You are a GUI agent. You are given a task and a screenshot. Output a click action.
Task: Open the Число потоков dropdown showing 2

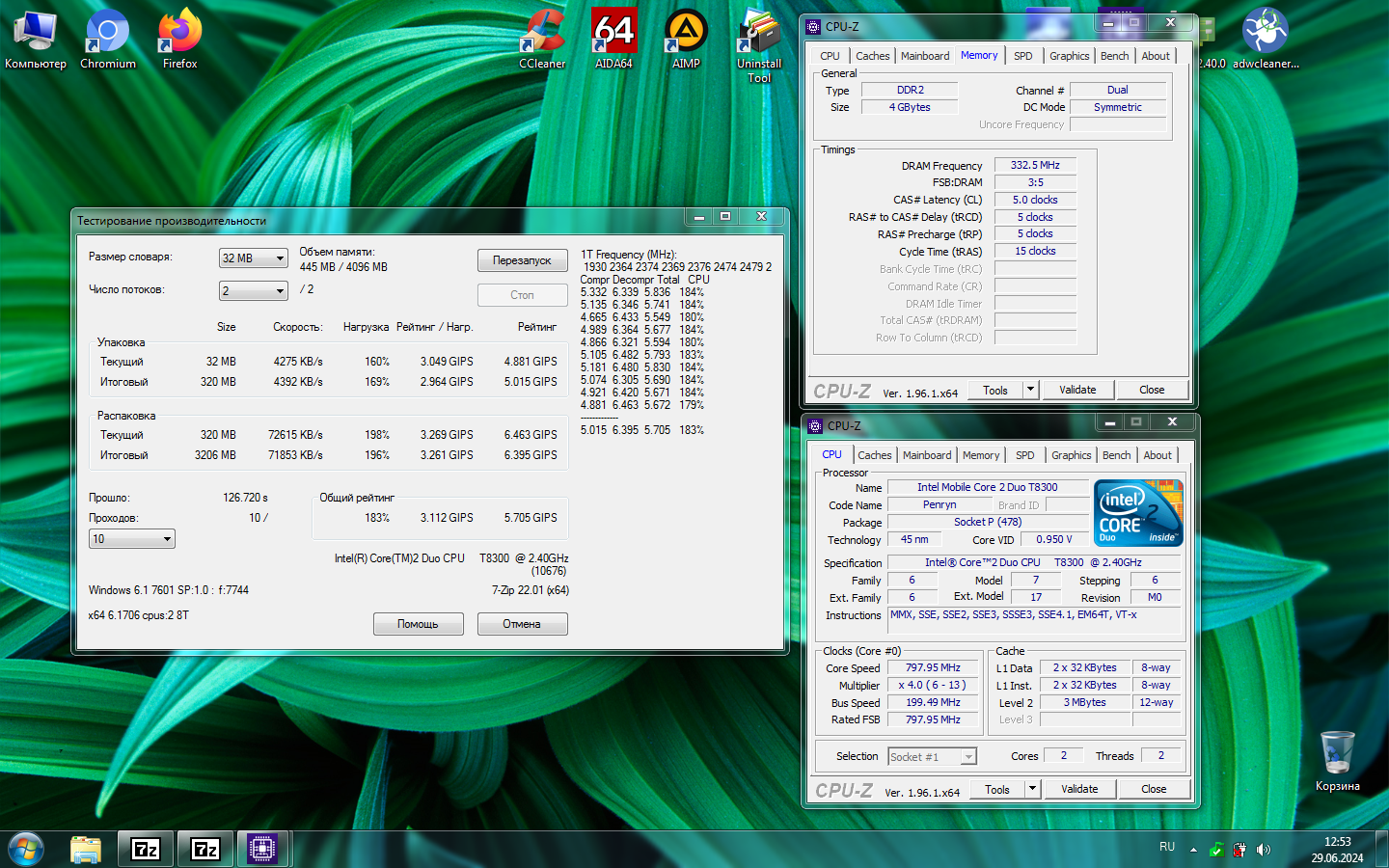(x=254, y=290)
